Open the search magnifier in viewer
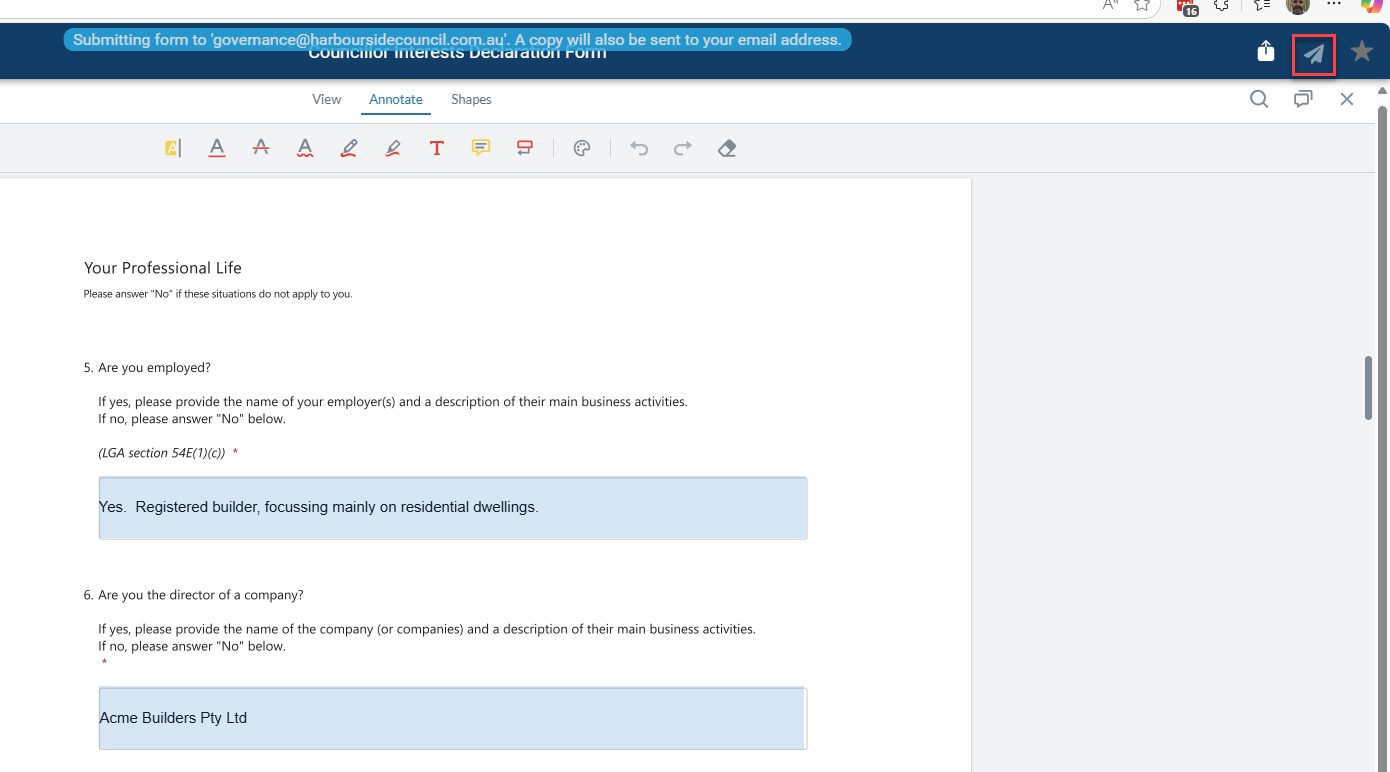1390x772 pixels. [1259, 99]
